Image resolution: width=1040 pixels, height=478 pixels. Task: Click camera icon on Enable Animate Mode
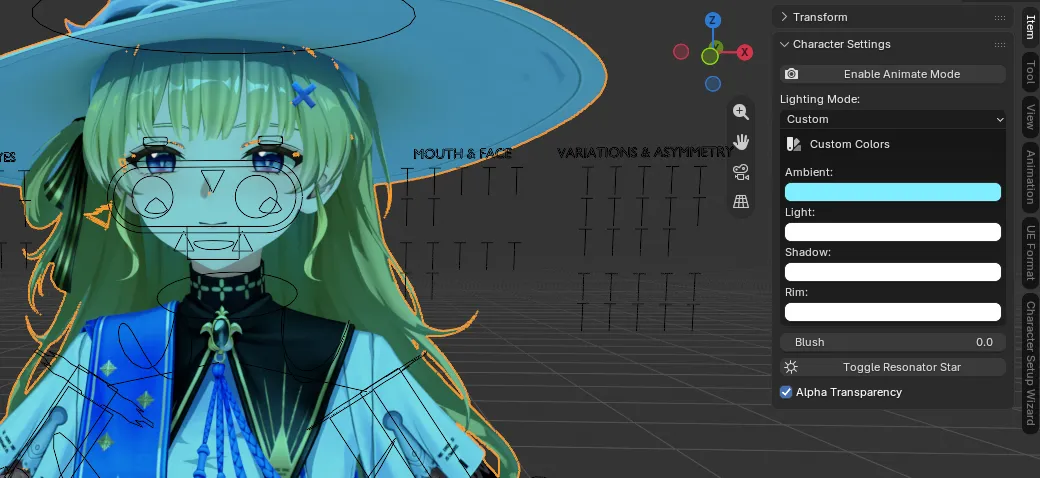pyautogui.click(x=791, y=74)
